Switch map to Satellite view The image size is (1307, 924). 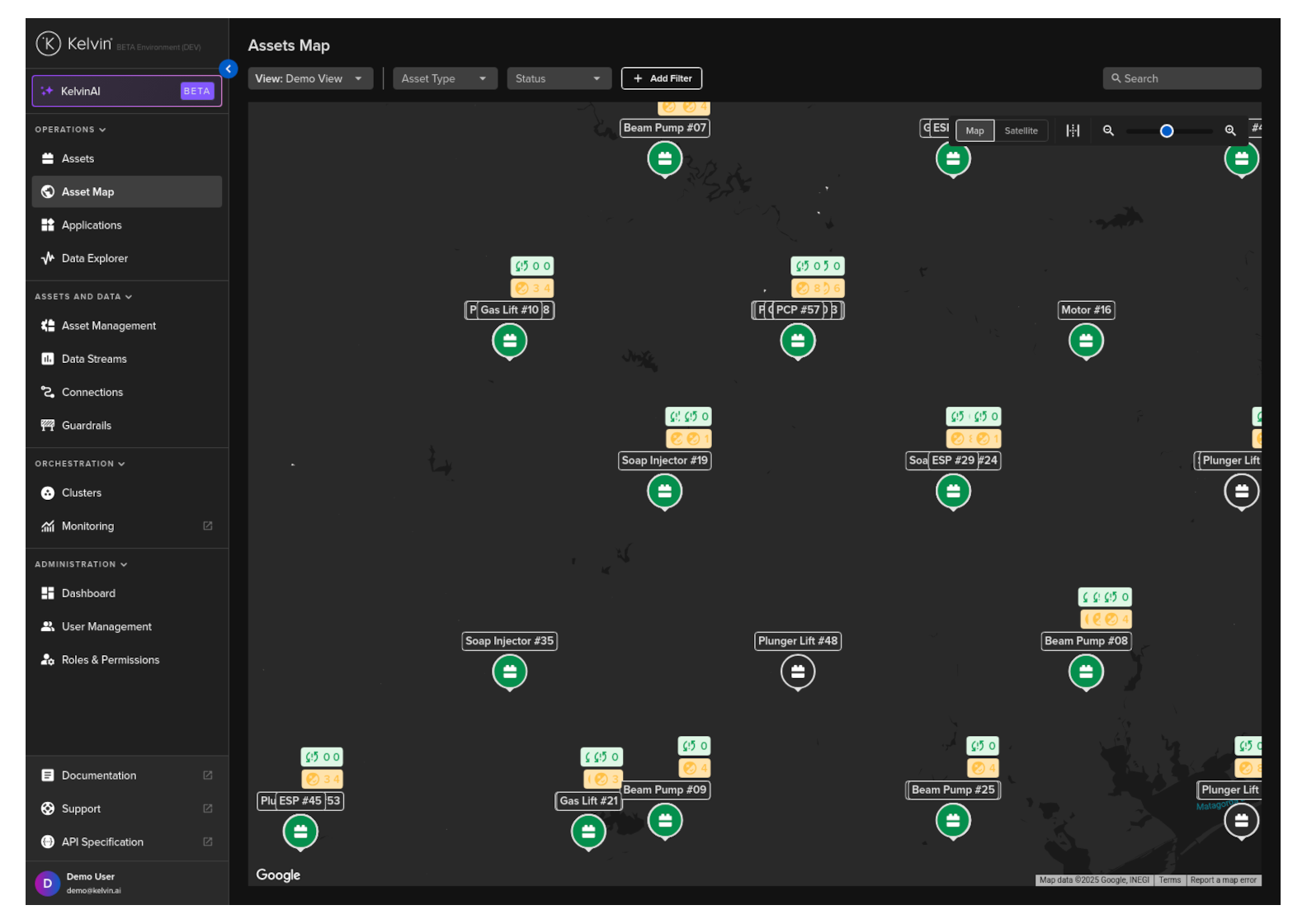coord(1021,131)
